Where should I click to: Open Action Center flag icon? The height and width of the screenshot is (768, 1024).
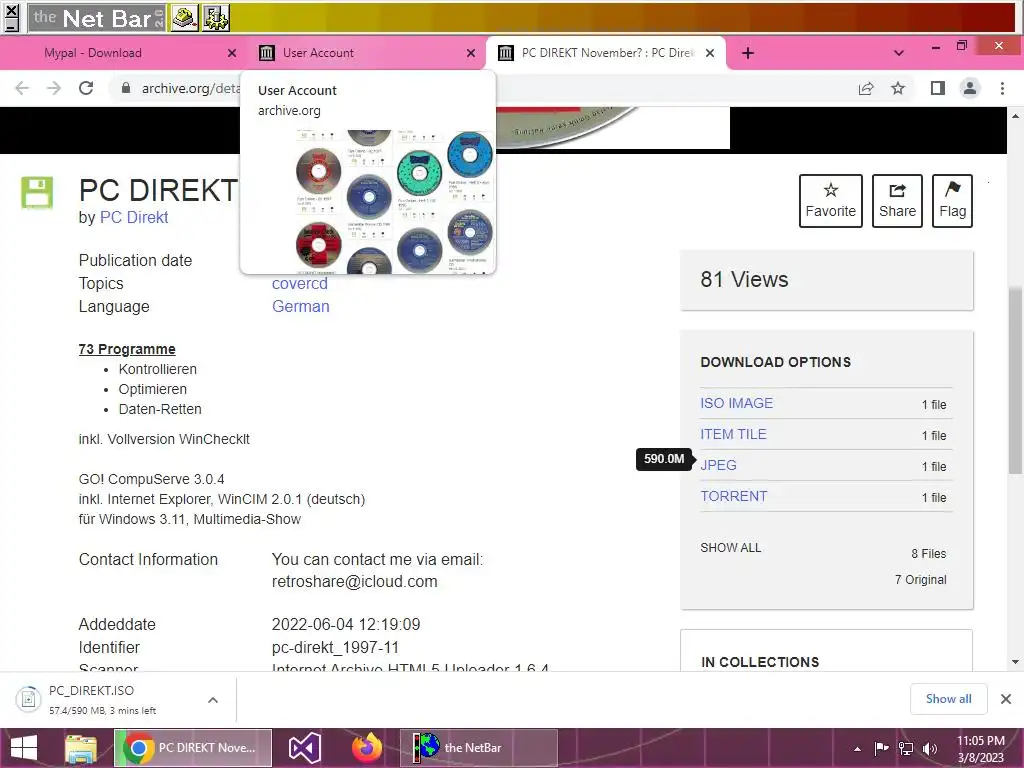[x=882, y=749]
